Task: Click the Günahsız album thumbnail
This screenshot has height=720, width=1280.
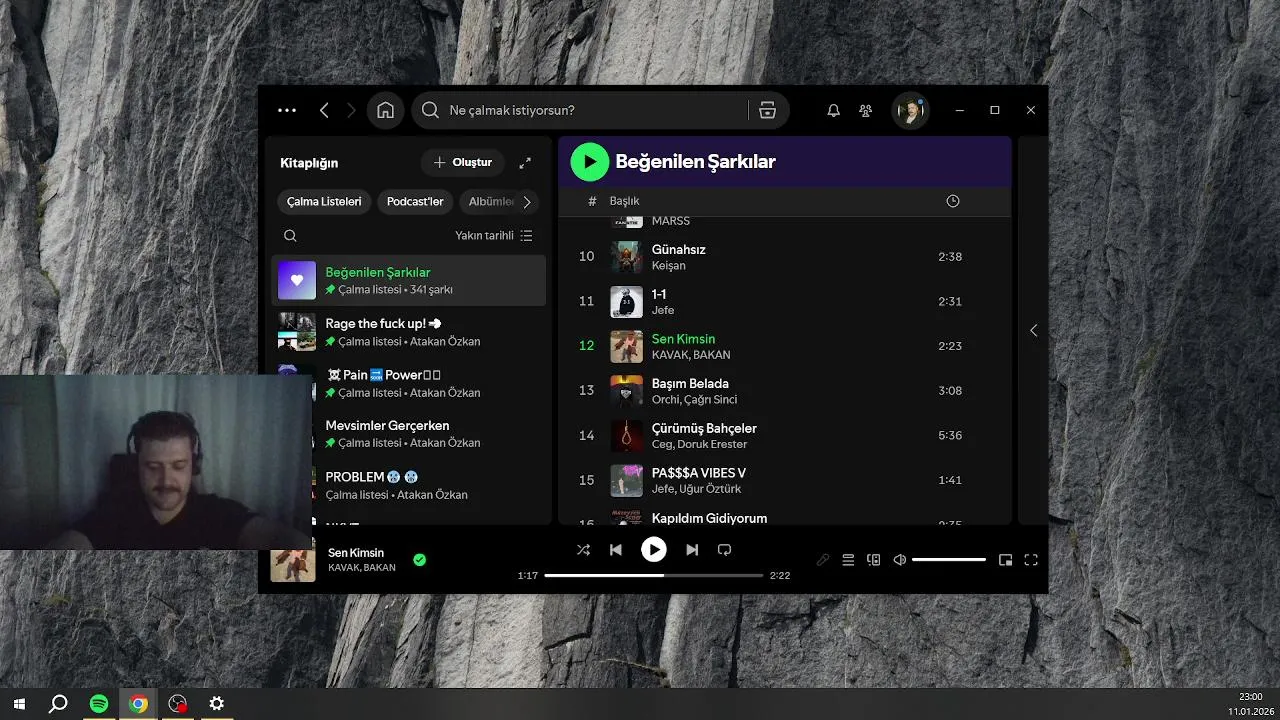Action: [627, 257]
